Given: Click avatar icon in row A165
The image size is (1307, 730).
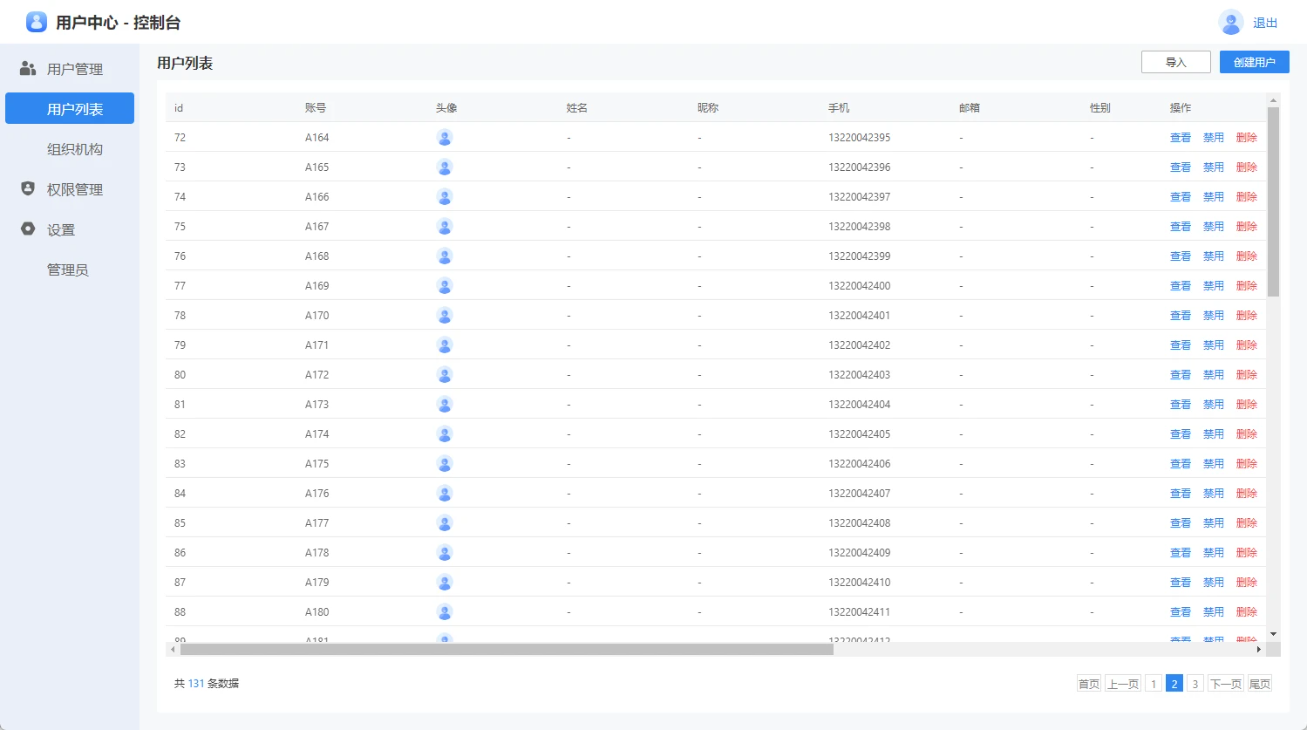Looking at the screenshot, I should click(x=445, y=167).
